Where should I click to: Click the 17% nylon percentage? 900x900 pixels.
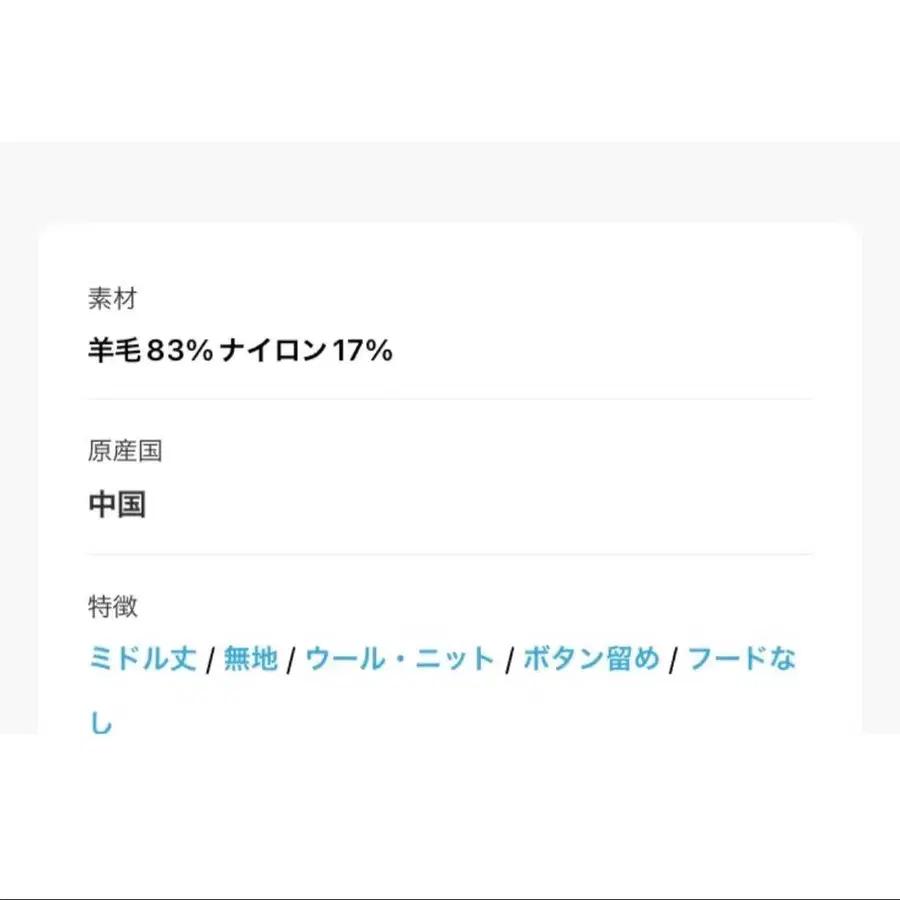[364, 351]
